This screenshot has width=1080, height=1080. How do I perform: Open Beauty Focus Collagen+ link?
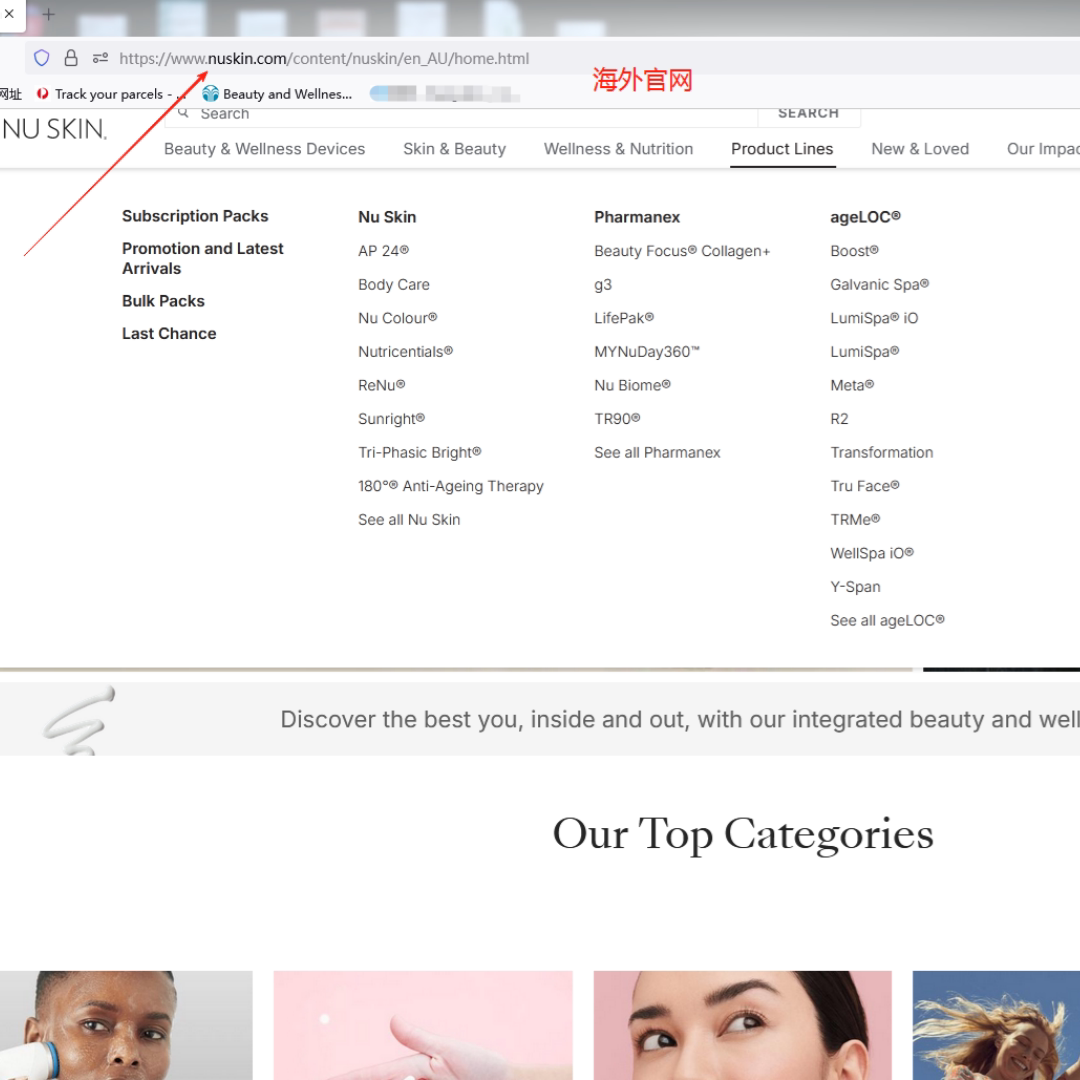682,251
